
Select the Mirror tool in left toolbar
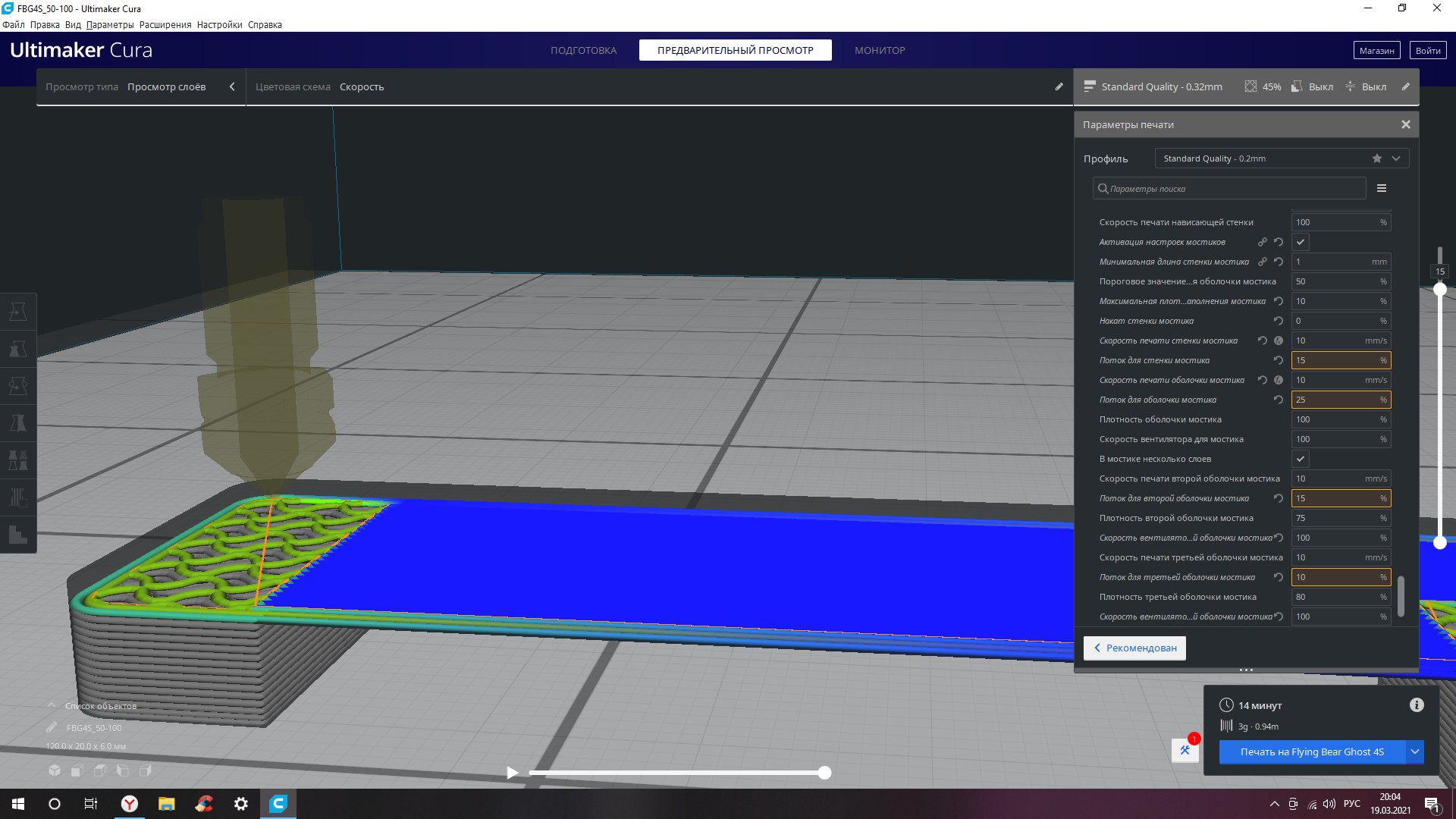coord(18,423)
